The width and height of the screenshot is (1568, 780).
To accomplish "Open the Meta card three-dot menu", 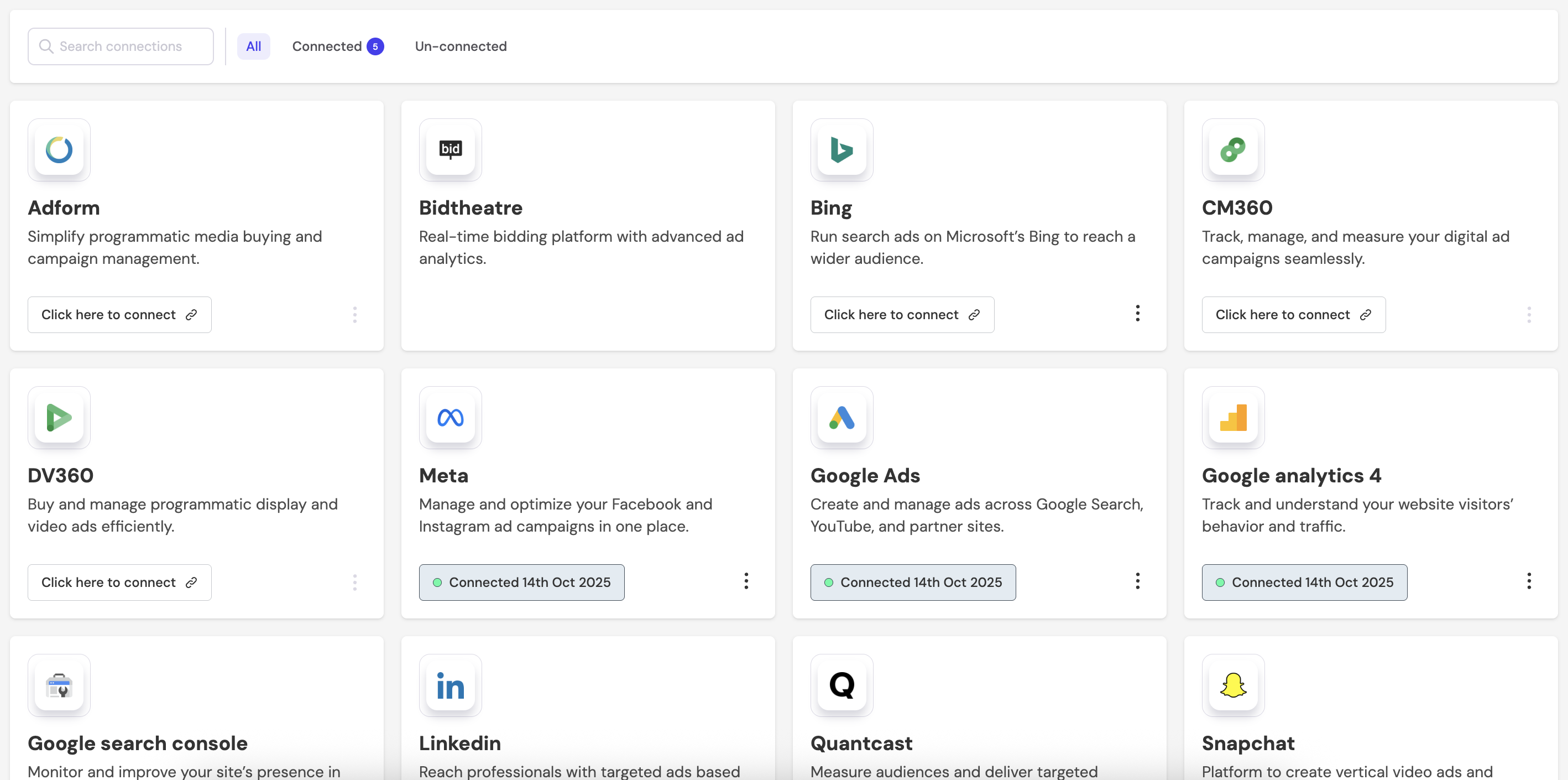I will coord(746,581).
